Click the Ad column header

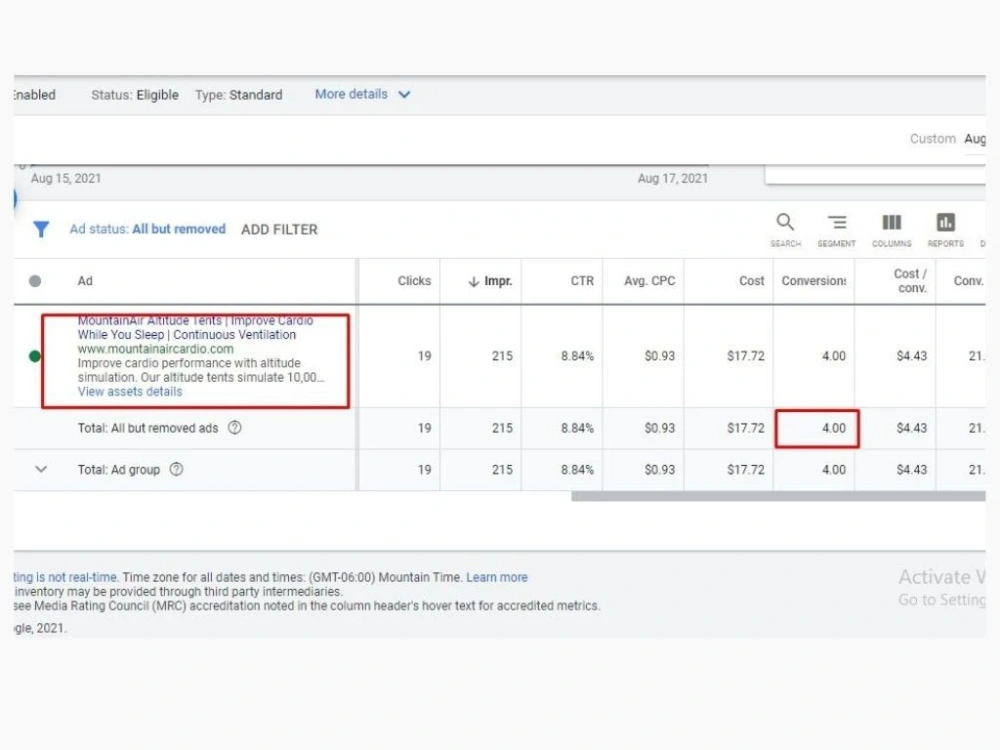point(85,281)
